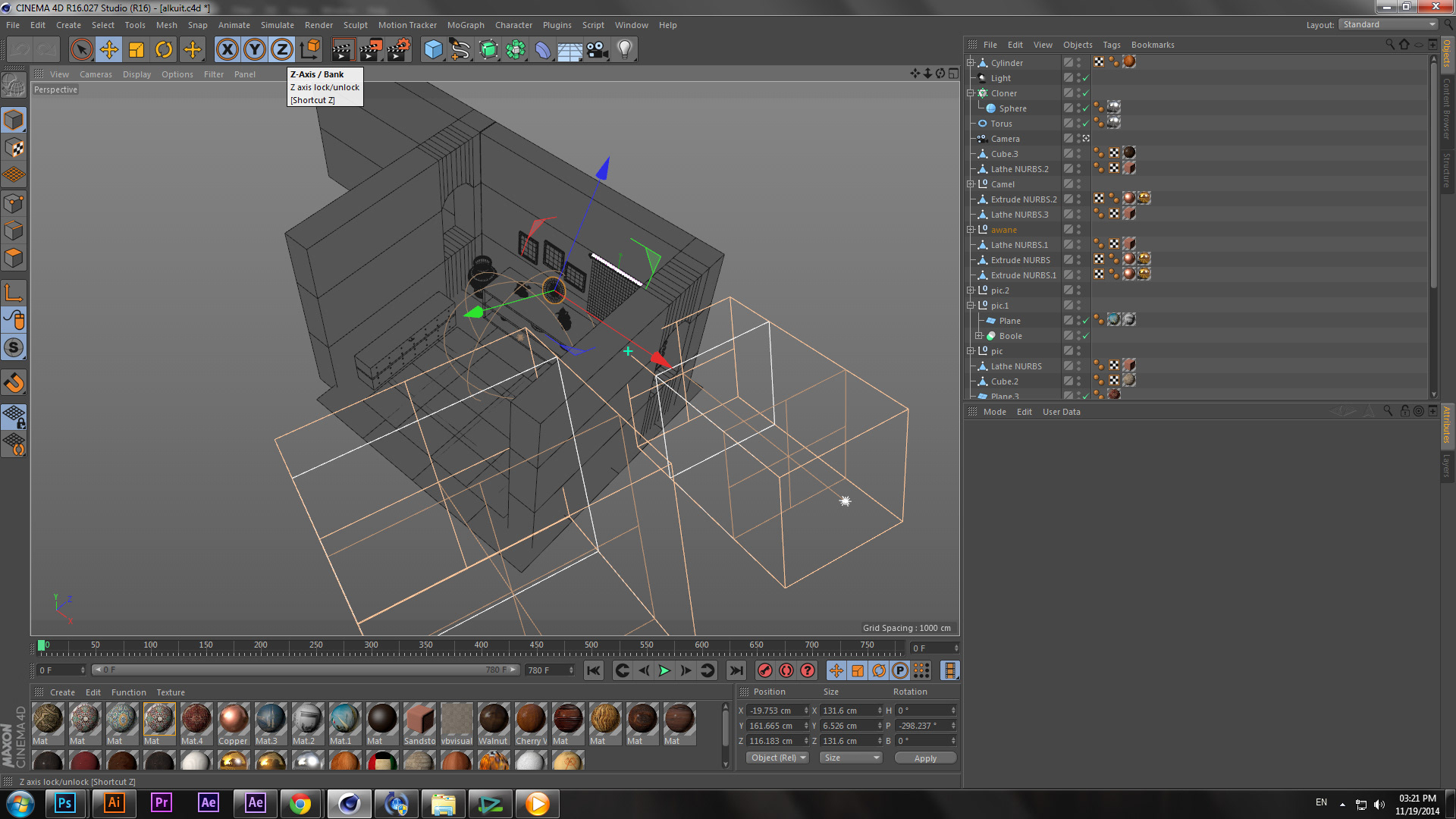The height and width of the screenshot is (819, 1456).
Task: Open the Simulate menu
Action: (x=277, y=25)
